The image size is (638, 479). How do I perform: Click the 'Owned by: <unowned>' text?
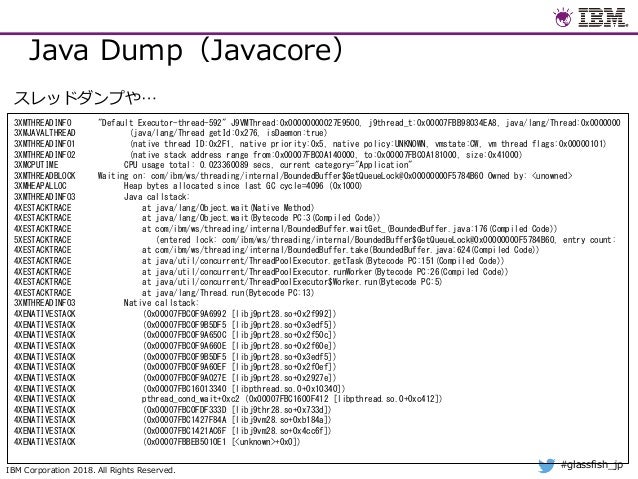[x=530, y=176]
